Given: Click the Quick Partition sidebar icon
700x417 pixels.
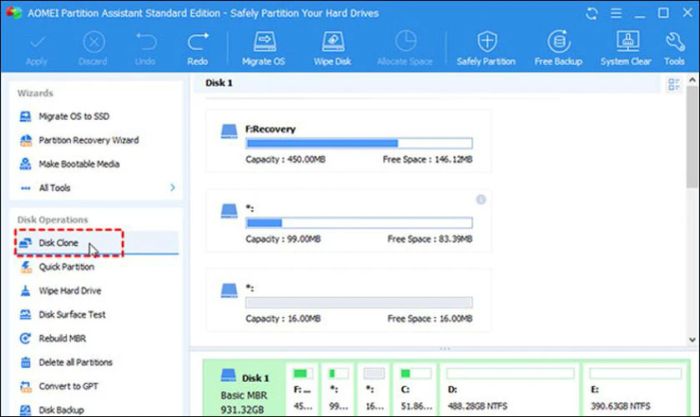Looking at the screenshot, I should [25, 267].
